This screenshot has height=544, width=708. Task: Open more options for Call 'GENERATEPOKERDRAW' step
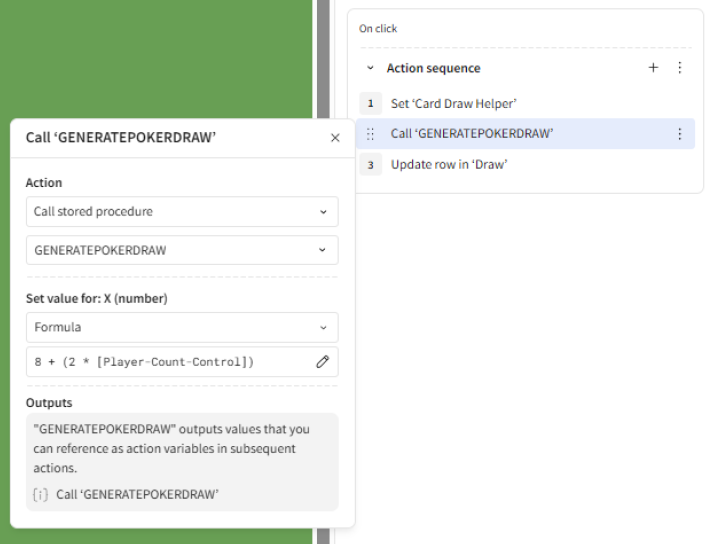point(680,134)
